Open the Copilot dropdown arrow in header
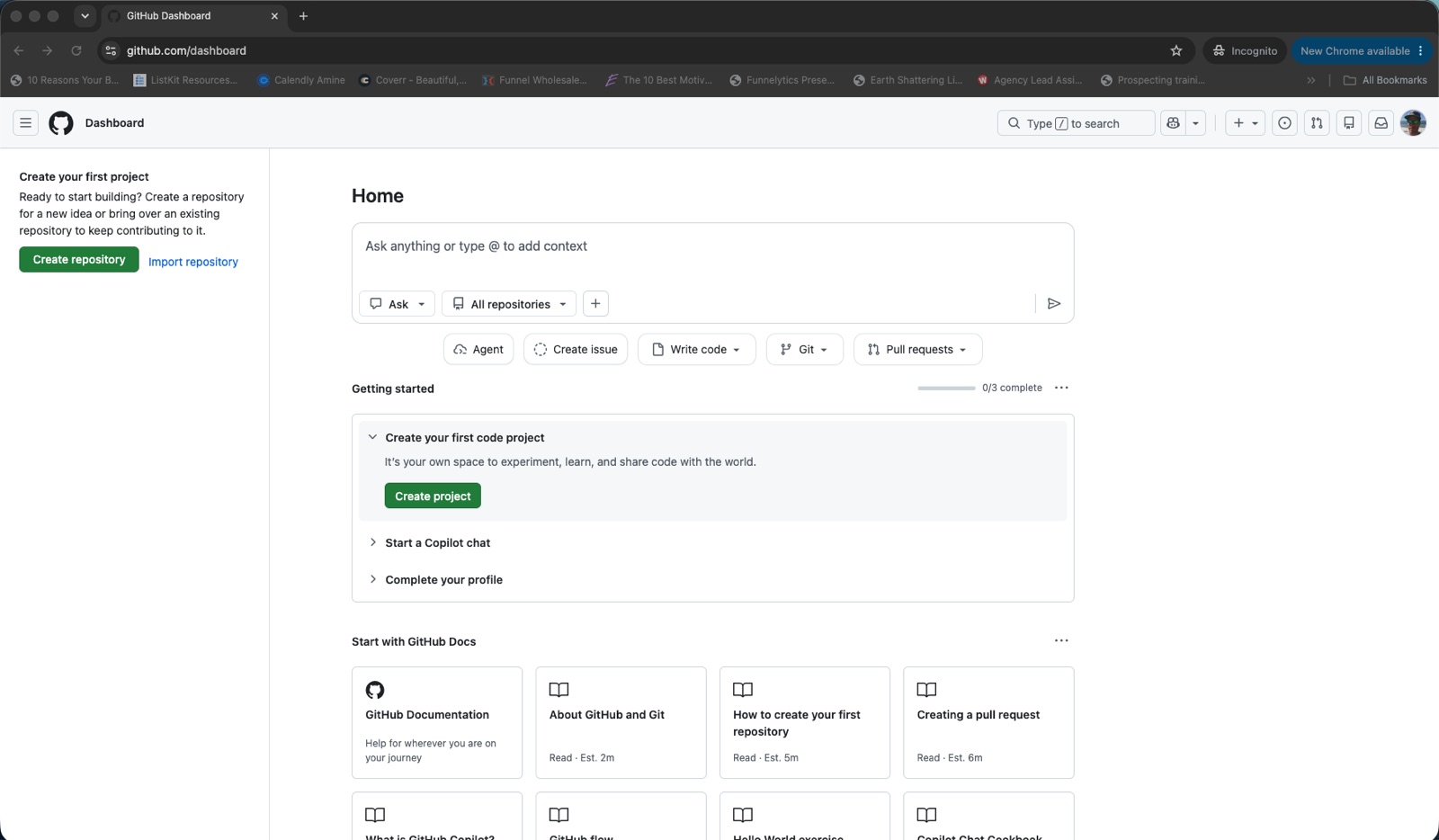The width and height of the screenshot is (1439, 840). pyautogui.click(x=1195, y=123)
